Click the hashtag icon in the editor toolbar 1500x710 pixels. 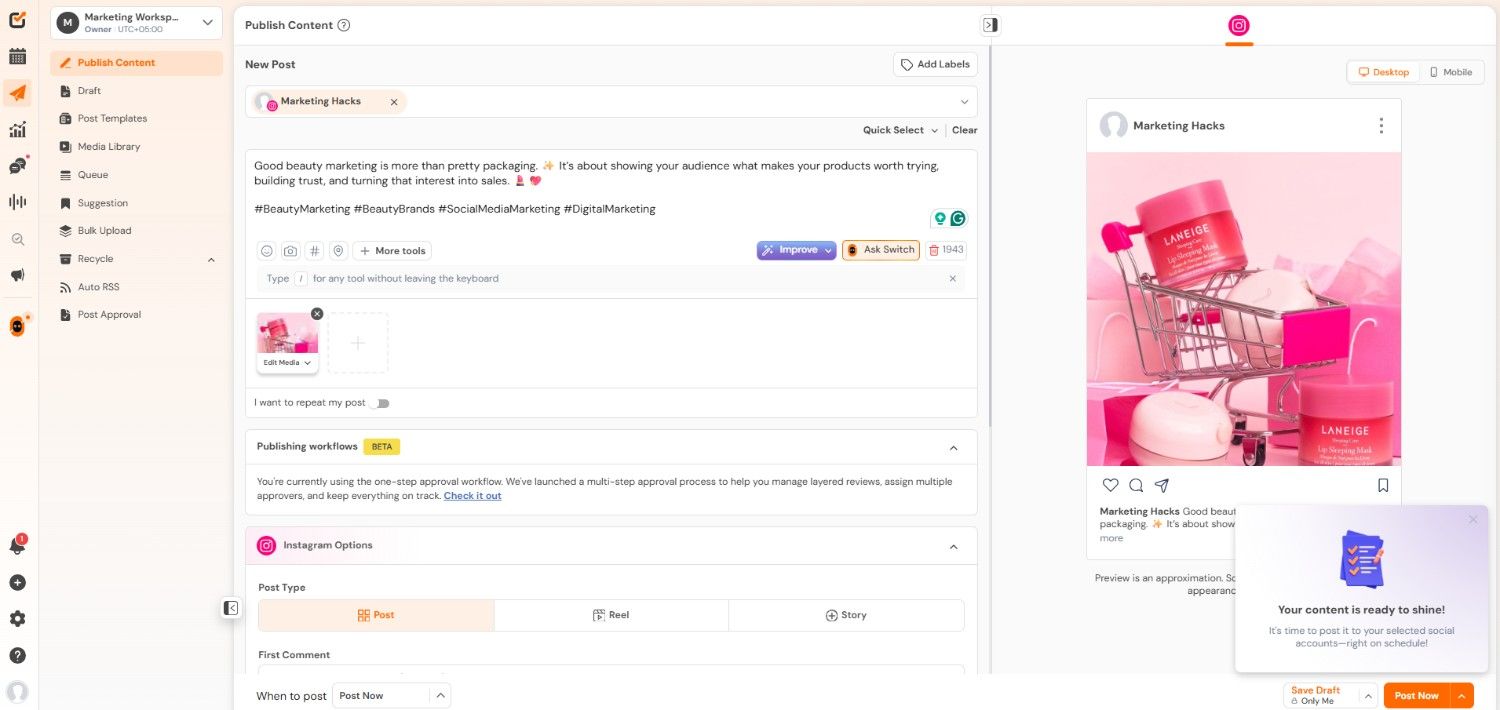pyautogui.click(x=314, y=251)
